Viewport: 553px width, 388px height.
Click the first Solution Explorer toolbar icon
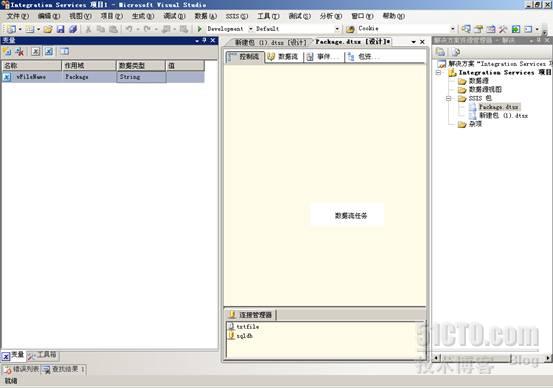pyautogui.click(x=440, y=52)
